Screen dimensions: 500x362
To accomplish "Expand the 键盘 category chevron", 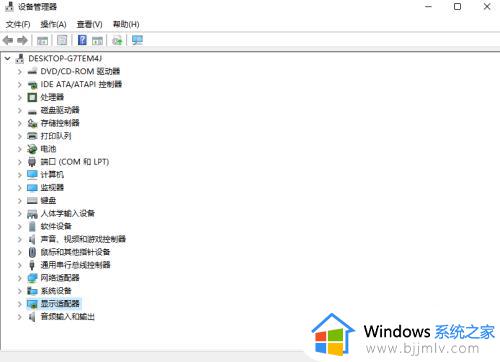I will pos(20,201).
